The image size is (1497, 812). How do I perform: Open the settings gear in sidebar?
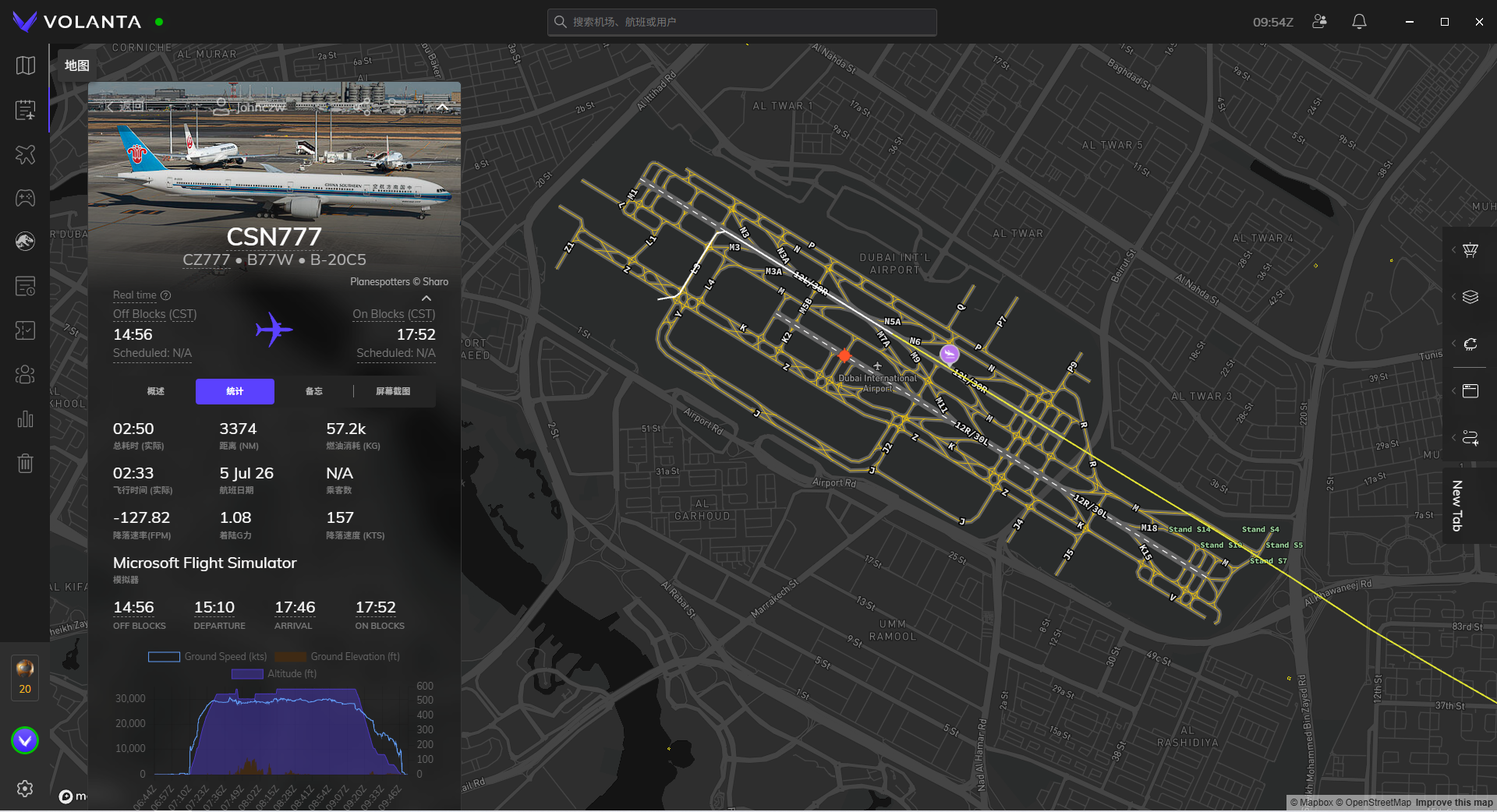pyautogui.click(x=25, y=789)
